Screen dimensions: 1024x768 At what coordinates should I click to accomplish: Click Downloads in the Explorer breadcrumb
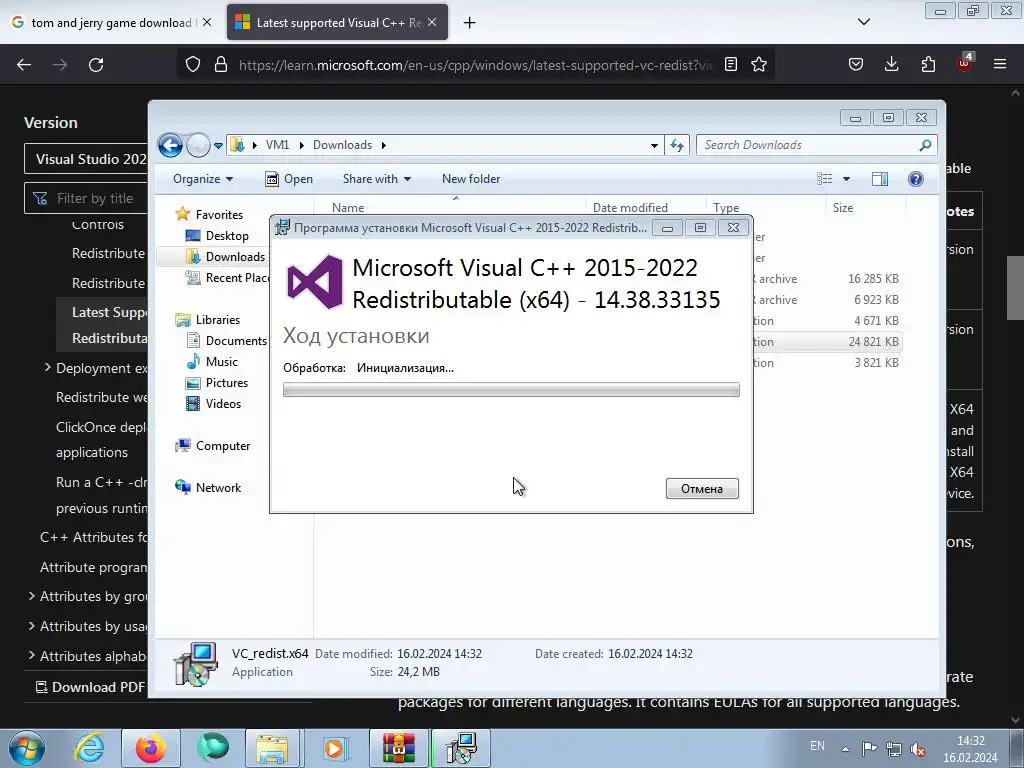(x=342, y=145)
